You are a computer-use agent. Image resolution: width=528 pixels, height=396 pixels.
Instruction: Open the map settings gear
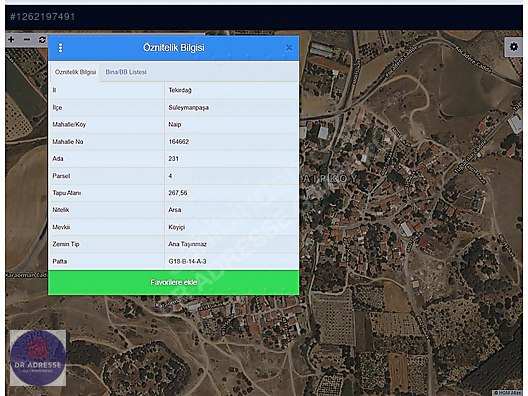coord(514,47)
